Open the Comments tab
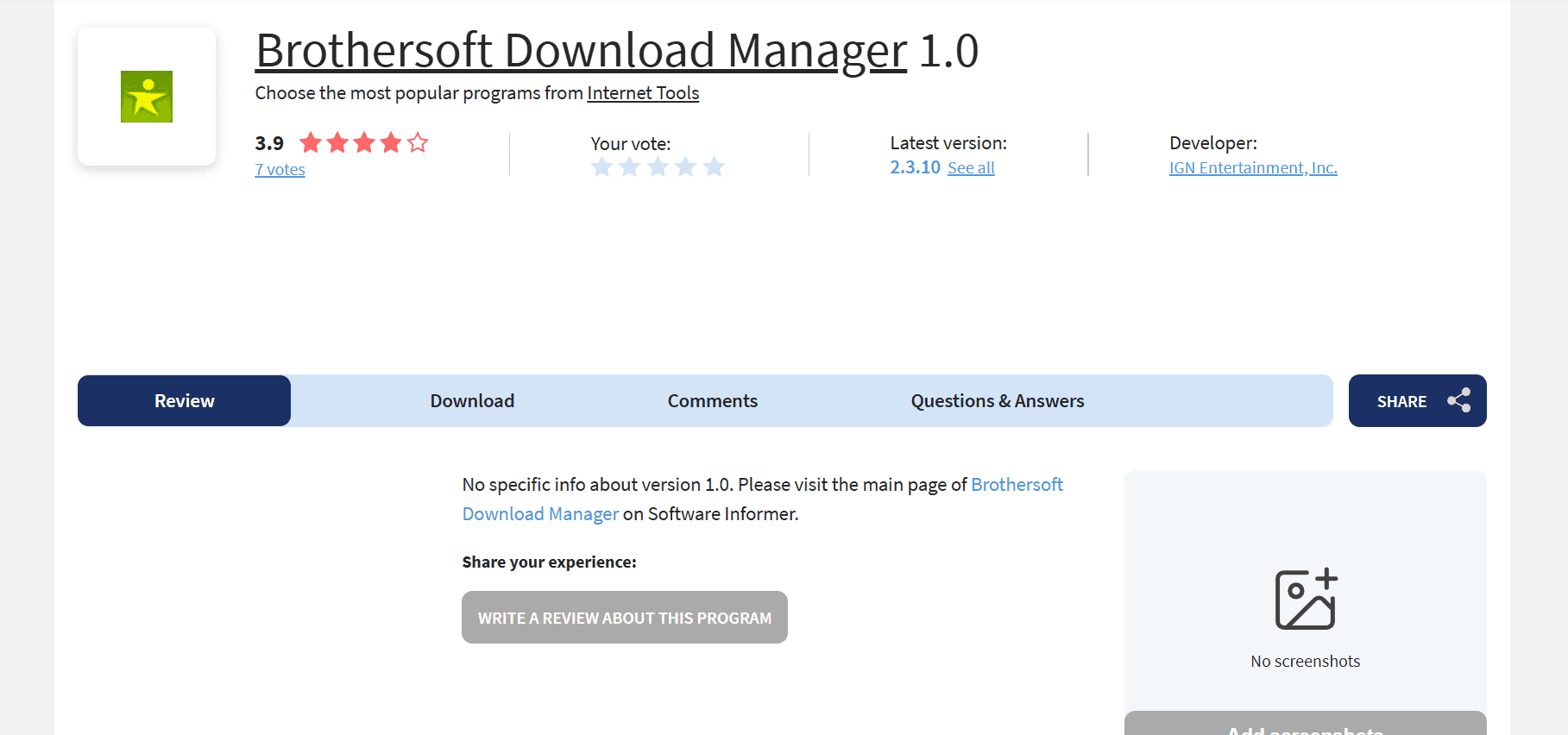This screenshot has height=735, width=1568. pyautogui.click(x=712, y=401)
